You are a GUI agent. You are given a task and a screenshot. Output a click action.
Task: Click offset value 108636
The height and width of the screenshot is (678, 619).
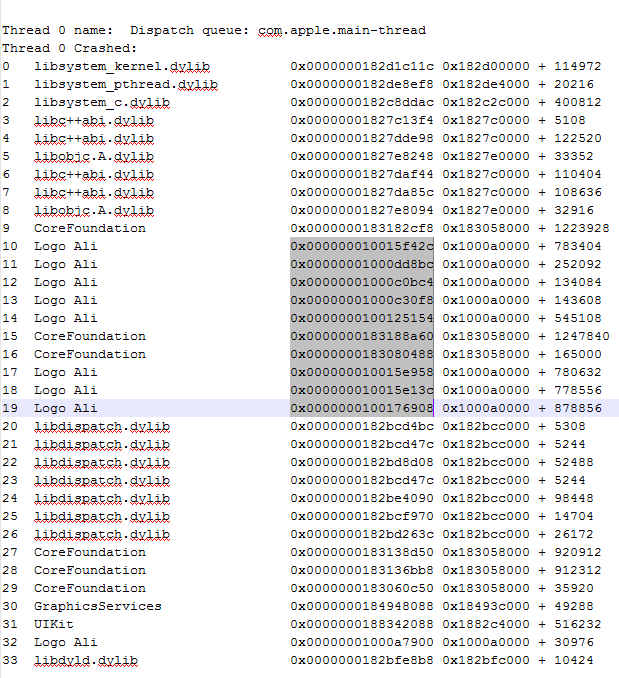tap(578, 192)
